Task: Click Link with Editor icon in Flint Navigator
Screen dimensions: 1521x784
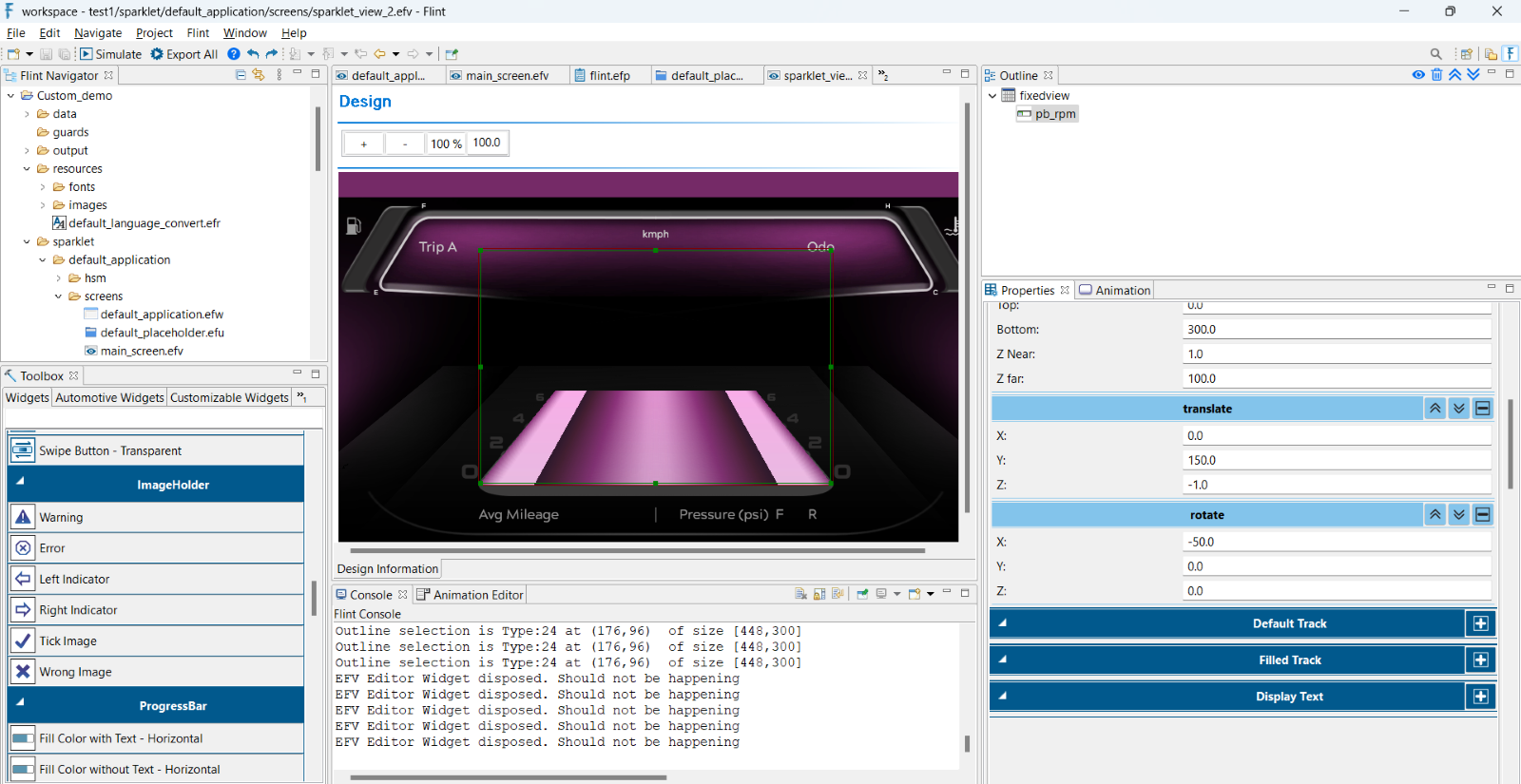Action: pos(259,75)
